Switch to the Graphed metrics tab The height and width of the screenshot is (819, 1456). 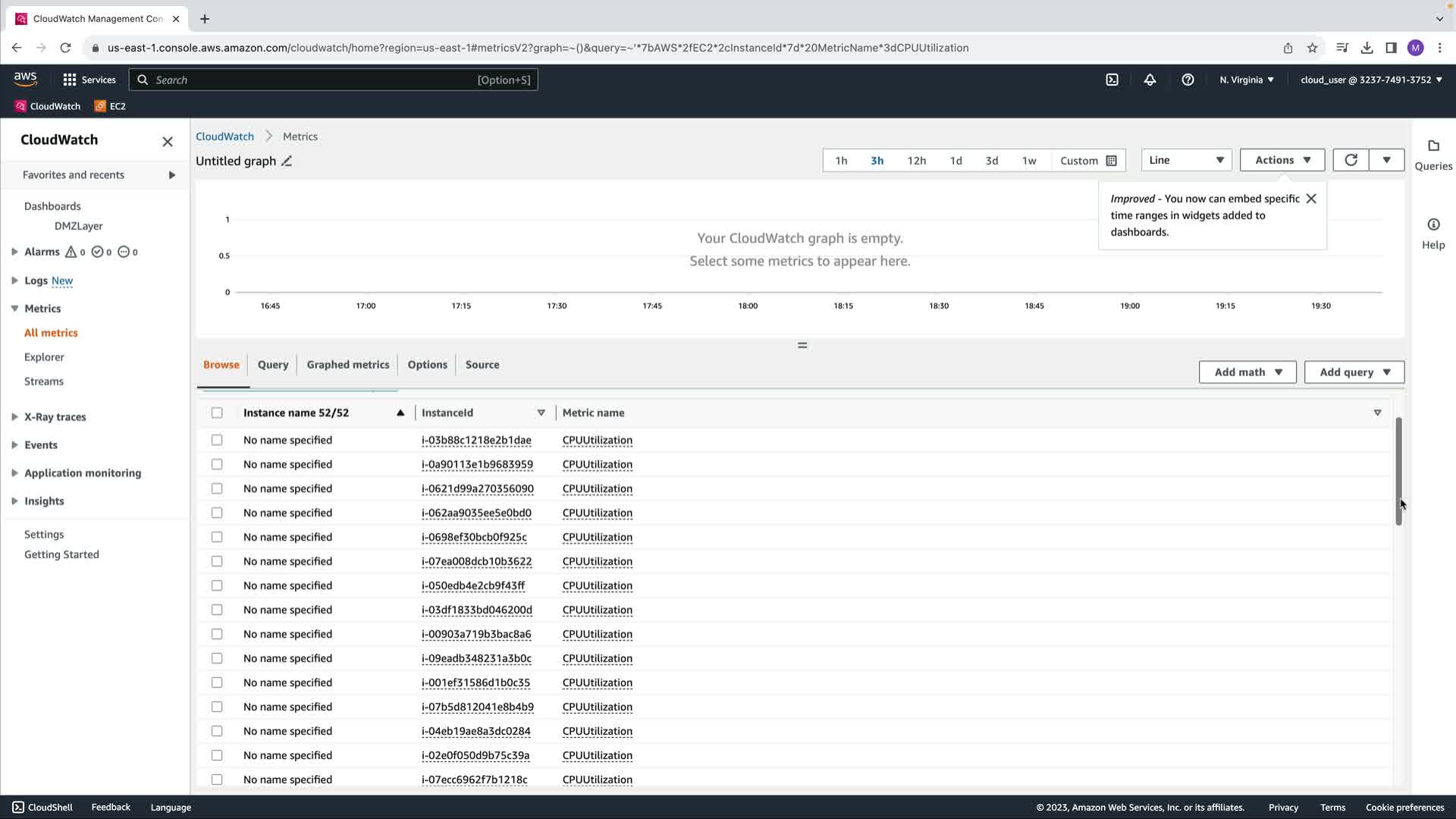coord(347,365)
